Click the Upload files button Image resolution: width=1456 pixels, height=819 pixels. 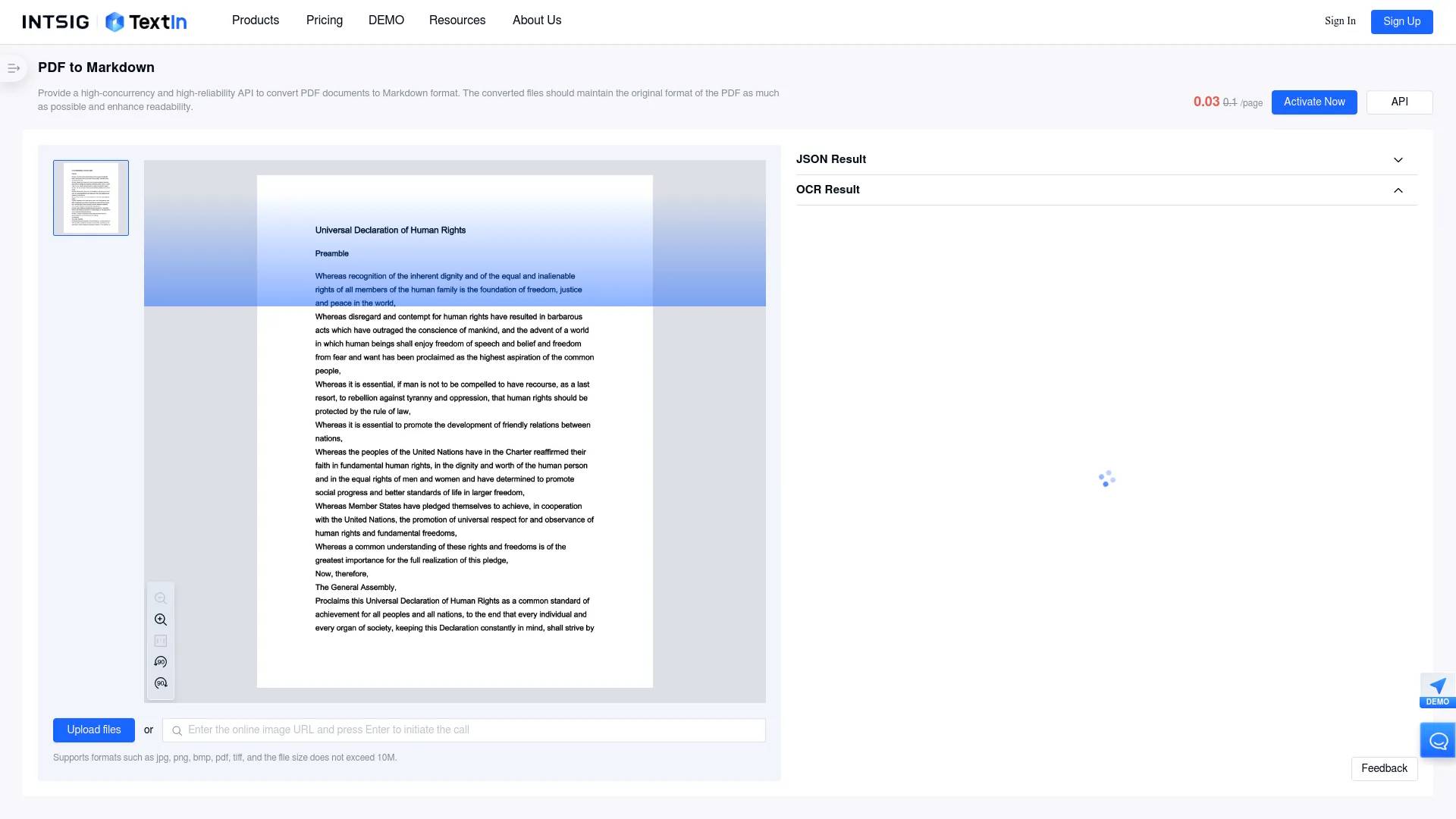coord(94,729)
